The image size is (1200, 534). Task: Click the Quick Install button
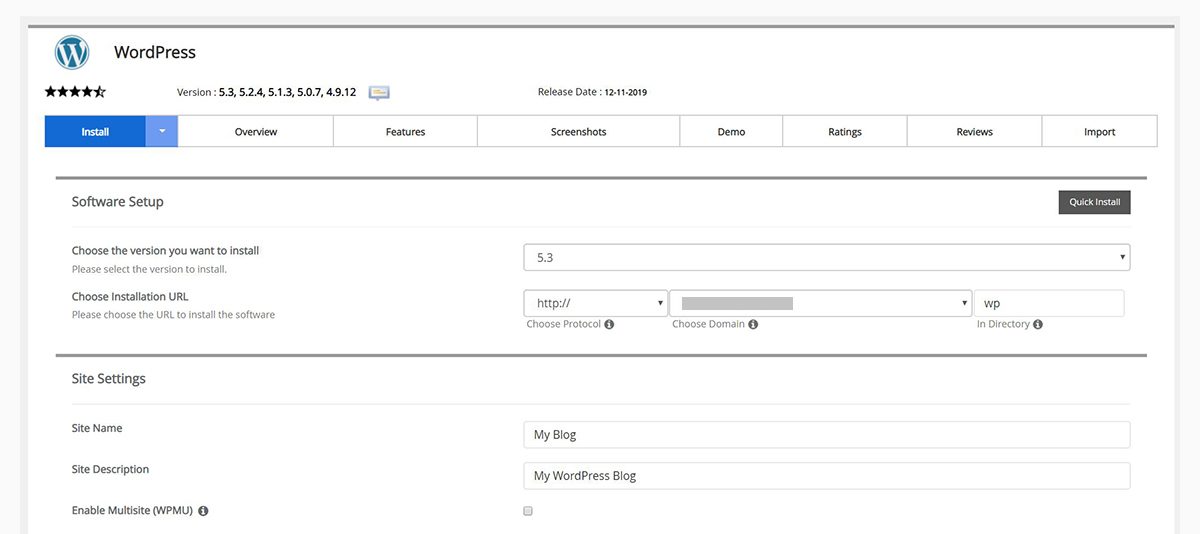[1095, 202]
